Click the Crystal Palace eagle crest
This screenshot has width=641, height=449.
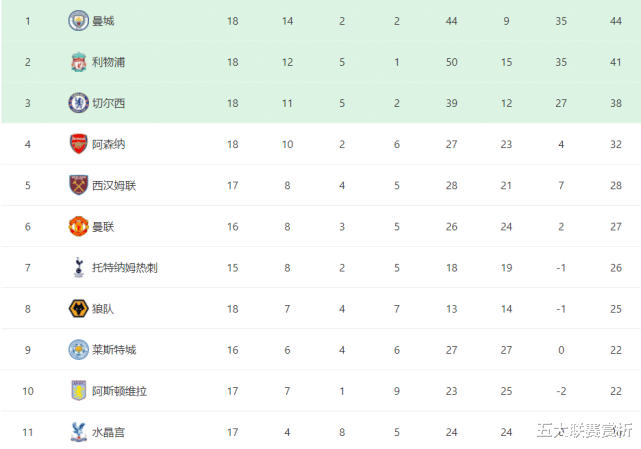pyautogui.click(x=78, y=432)
